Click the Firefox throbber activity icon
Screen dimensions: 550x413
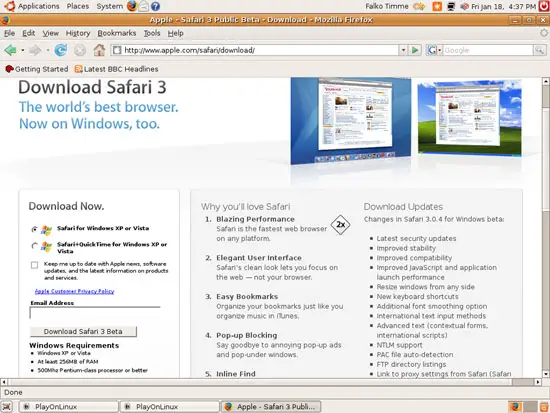[x=544, y=33]
